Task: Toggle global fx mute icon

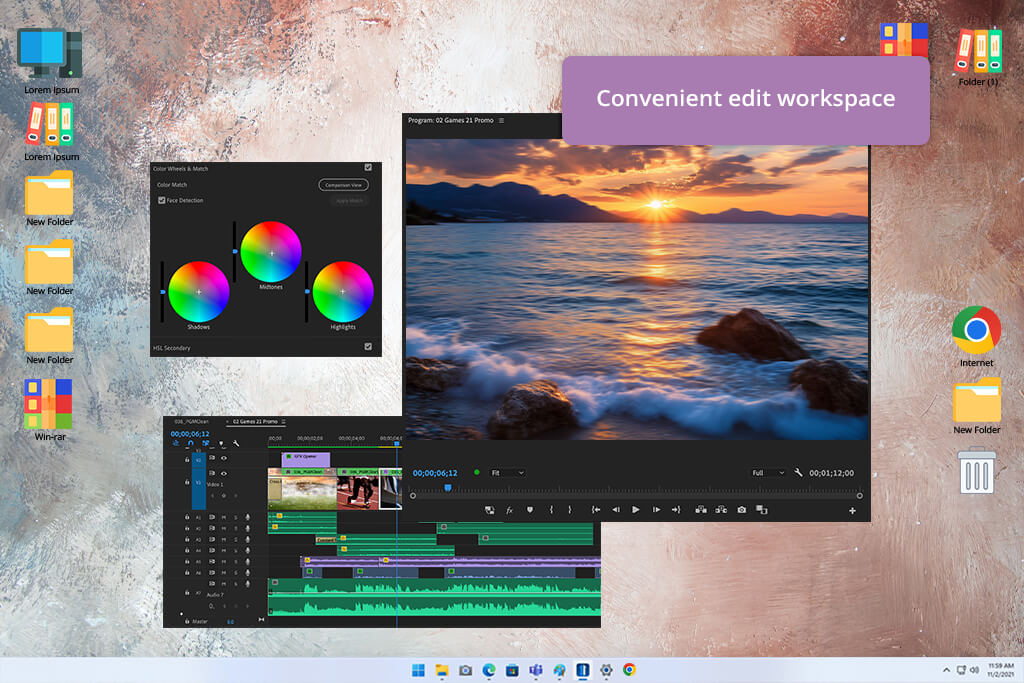Action: pos(509,511)
